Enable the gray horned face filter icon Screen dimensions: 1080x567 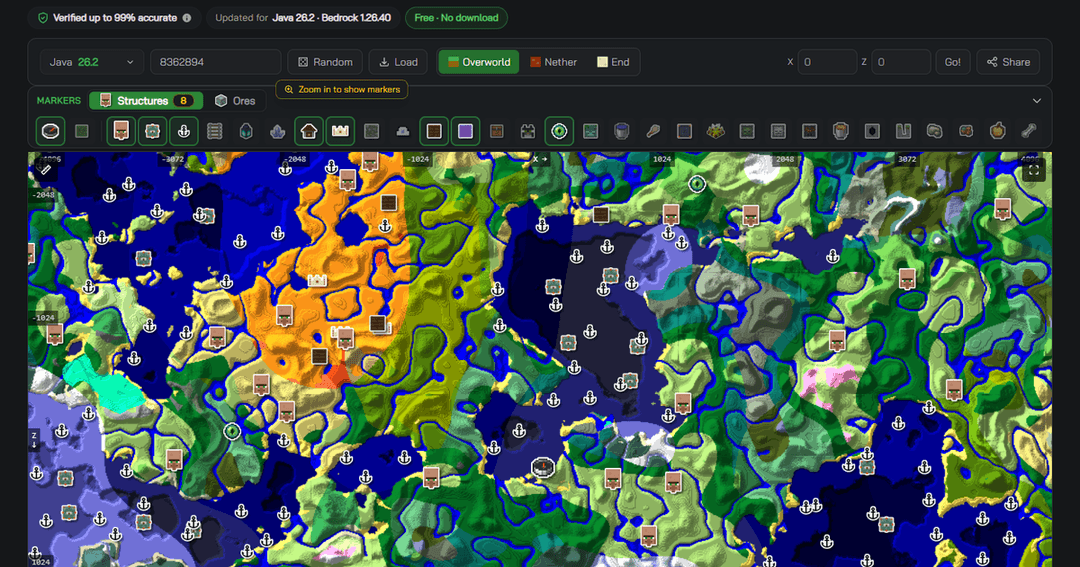point(528,131)
